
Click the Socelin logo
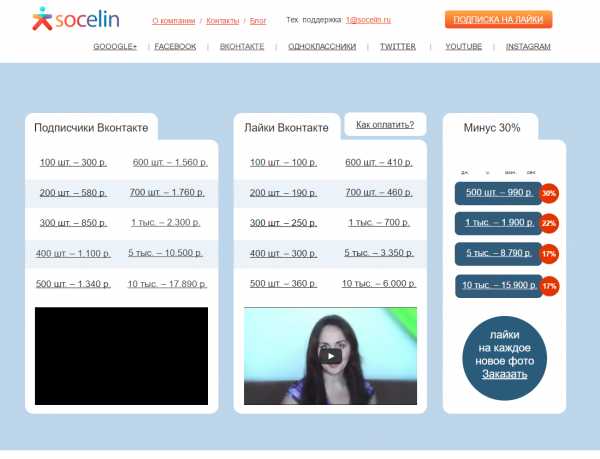(75, 19)
